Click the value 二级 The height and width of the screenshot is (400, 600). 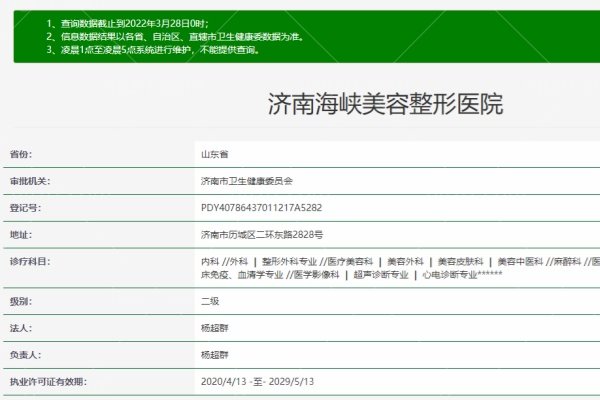click(210, 301)
